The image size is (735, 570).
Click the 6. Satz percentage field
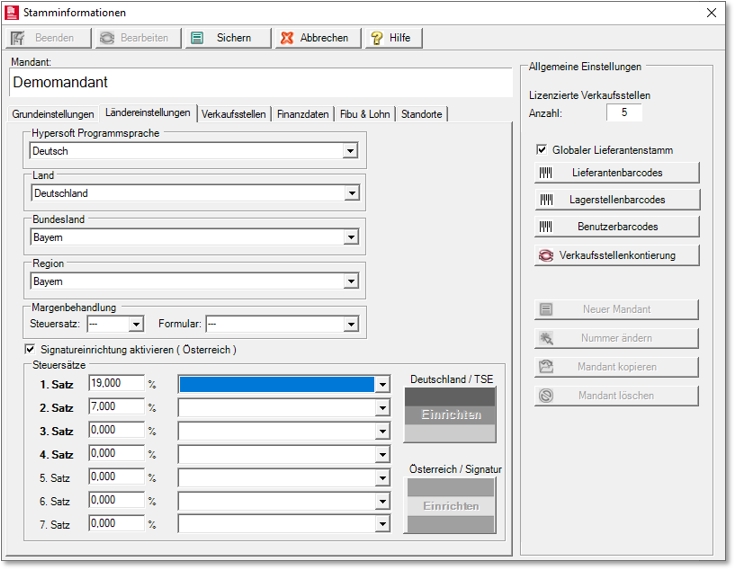pos(116,500)
